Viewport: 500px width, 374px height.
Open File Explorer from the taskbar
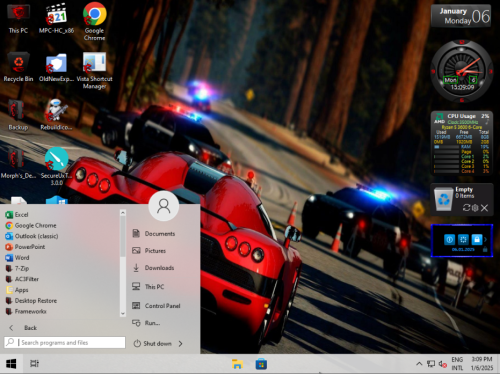[237, 364]
